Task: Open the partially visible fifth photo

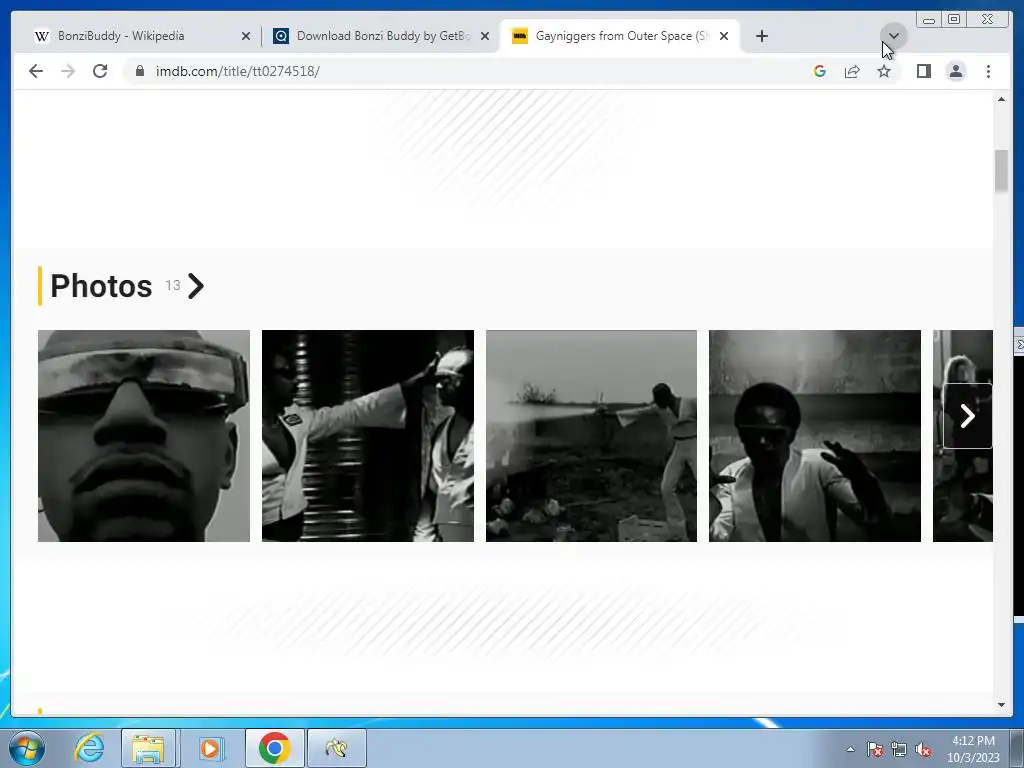Action: [963, 496]
